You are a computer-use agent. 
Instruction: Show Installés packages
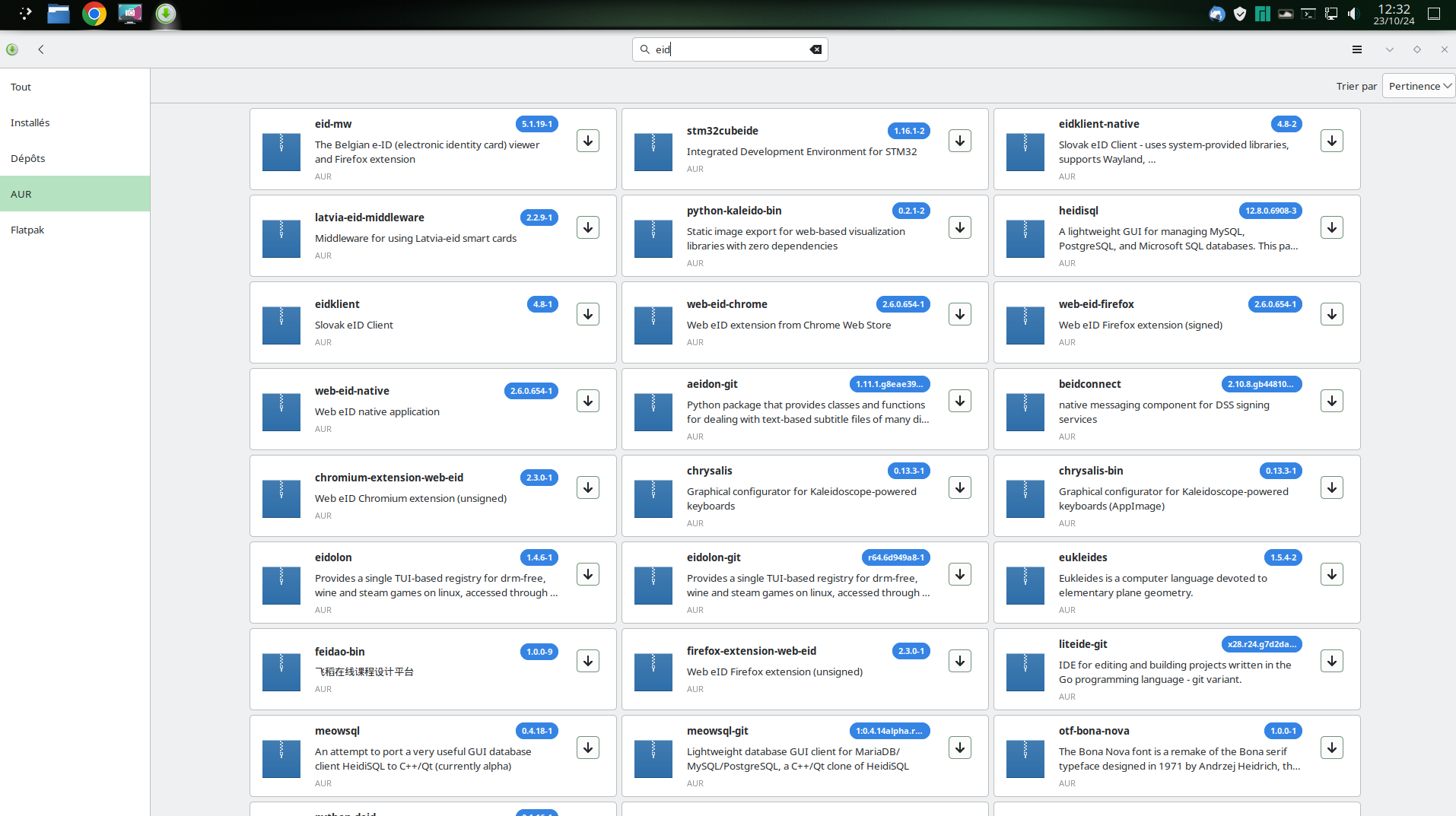click(x=75, y=122)
